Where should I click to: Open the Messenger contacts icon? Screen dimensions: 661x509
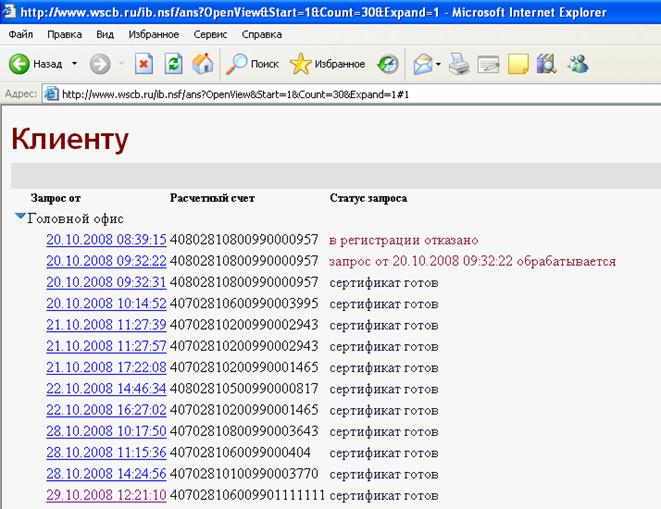578,64
